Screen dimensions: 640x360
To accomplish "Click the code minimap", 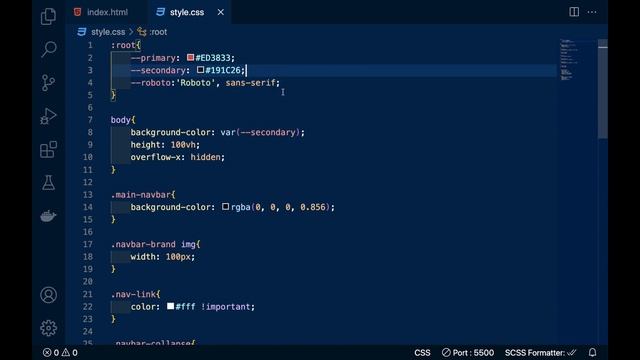I will click(577, 60).
